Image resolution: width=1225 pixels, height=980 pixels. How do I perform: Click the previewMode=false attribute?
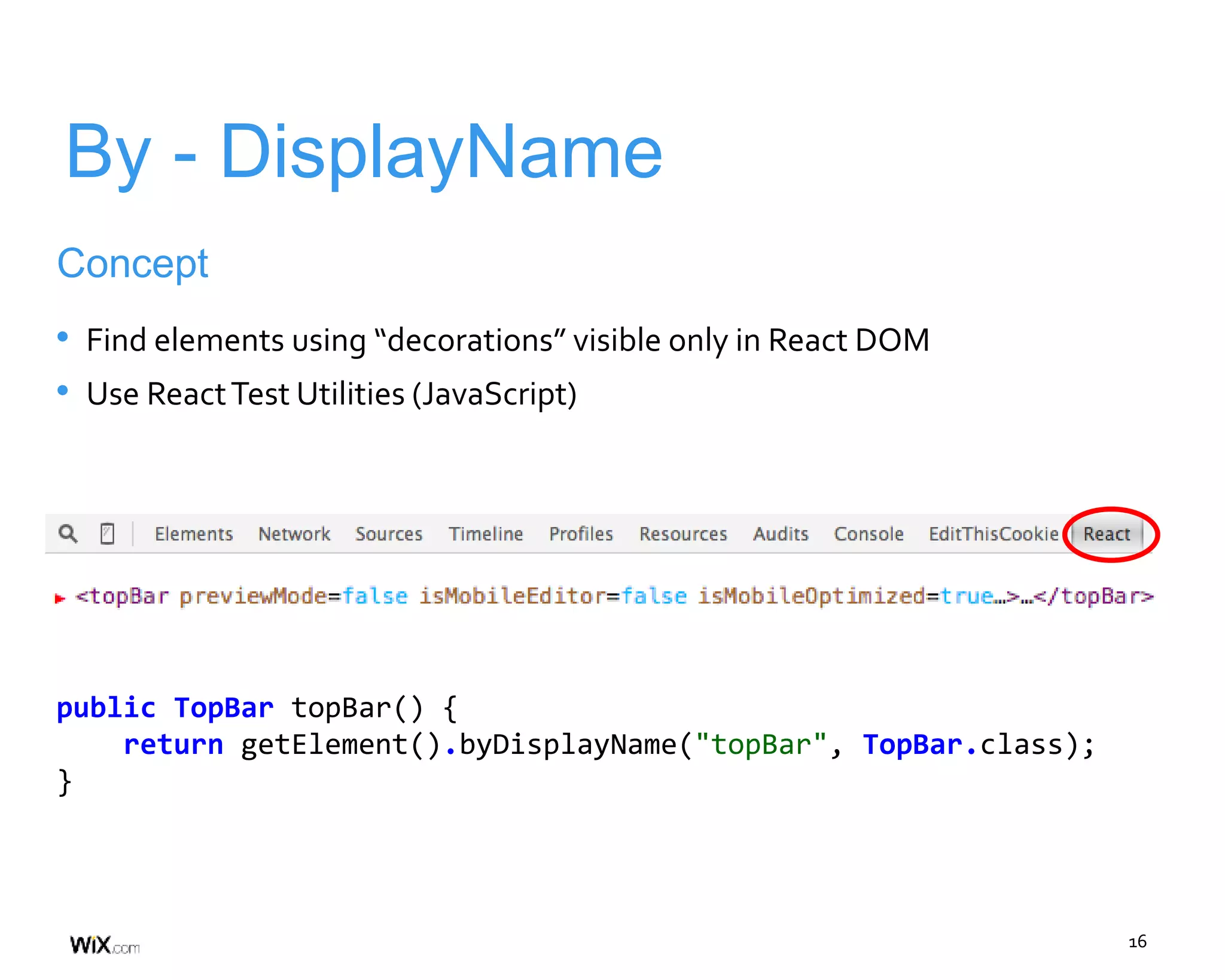[294, 596]
